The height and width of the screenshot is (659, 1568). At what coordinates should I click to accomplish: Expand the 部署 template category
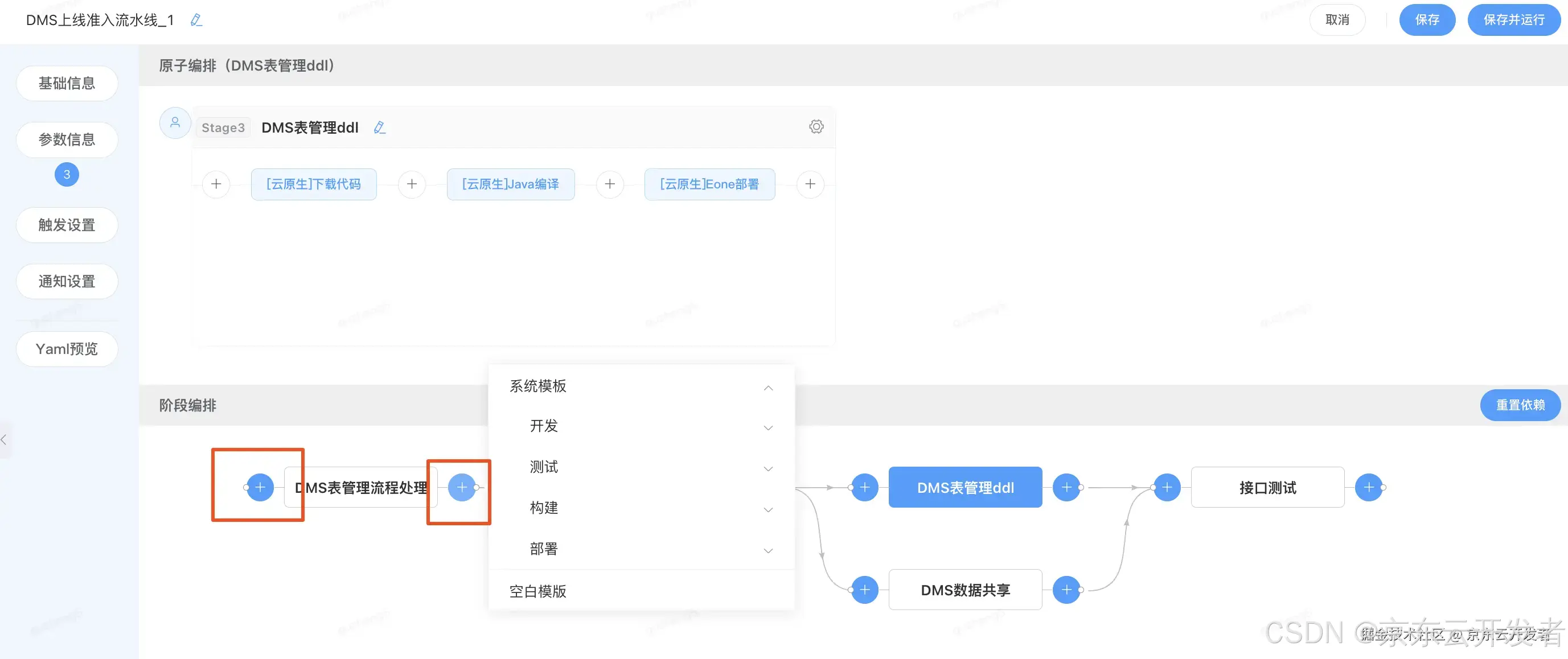[768, 550]
